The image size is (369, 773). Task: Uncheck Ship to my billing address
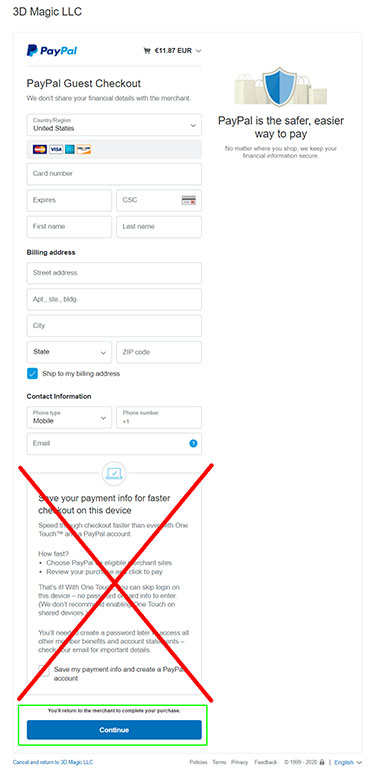click(32, 374)
